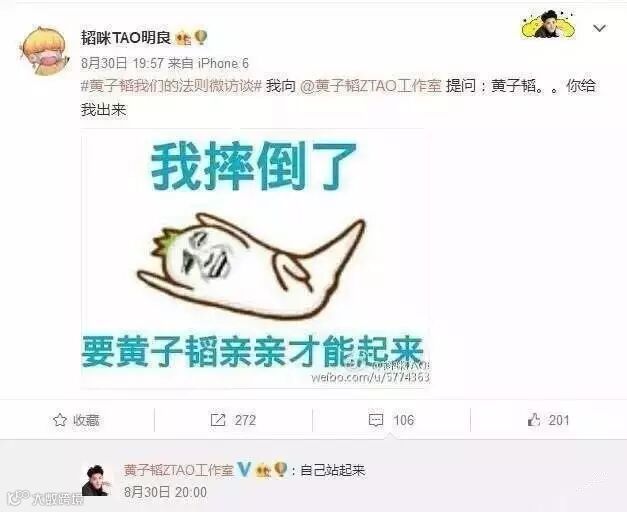Click the blue V verified badge
The width and height of the screenshot is (627, 512).
(x=244, y=470)
